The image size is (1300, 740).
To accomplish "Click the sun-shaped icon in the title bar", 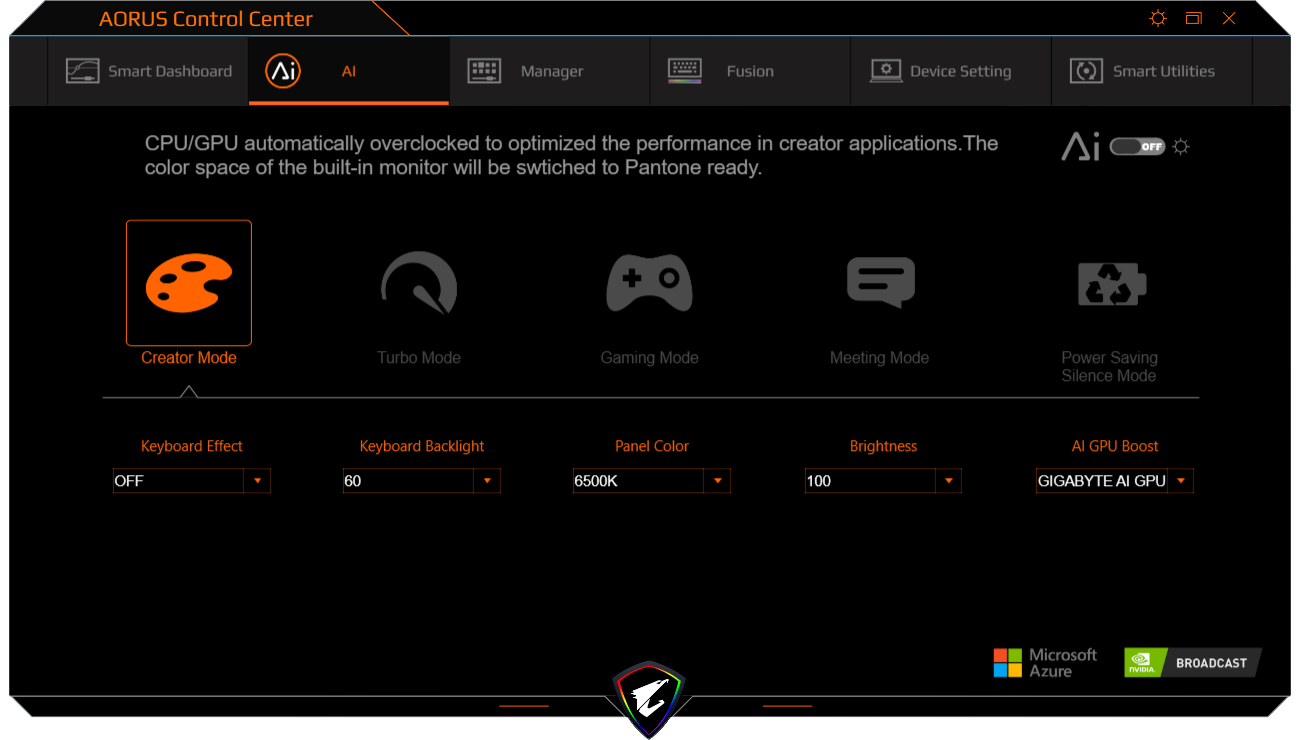I will coord(1158,18).
